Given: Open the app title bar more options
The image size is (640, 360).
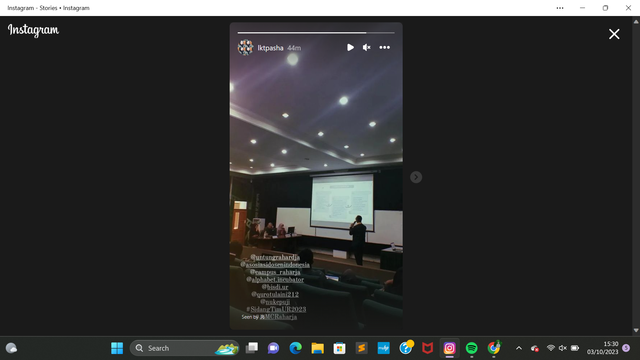Looking at the screenshot, I should coord(560,8).
